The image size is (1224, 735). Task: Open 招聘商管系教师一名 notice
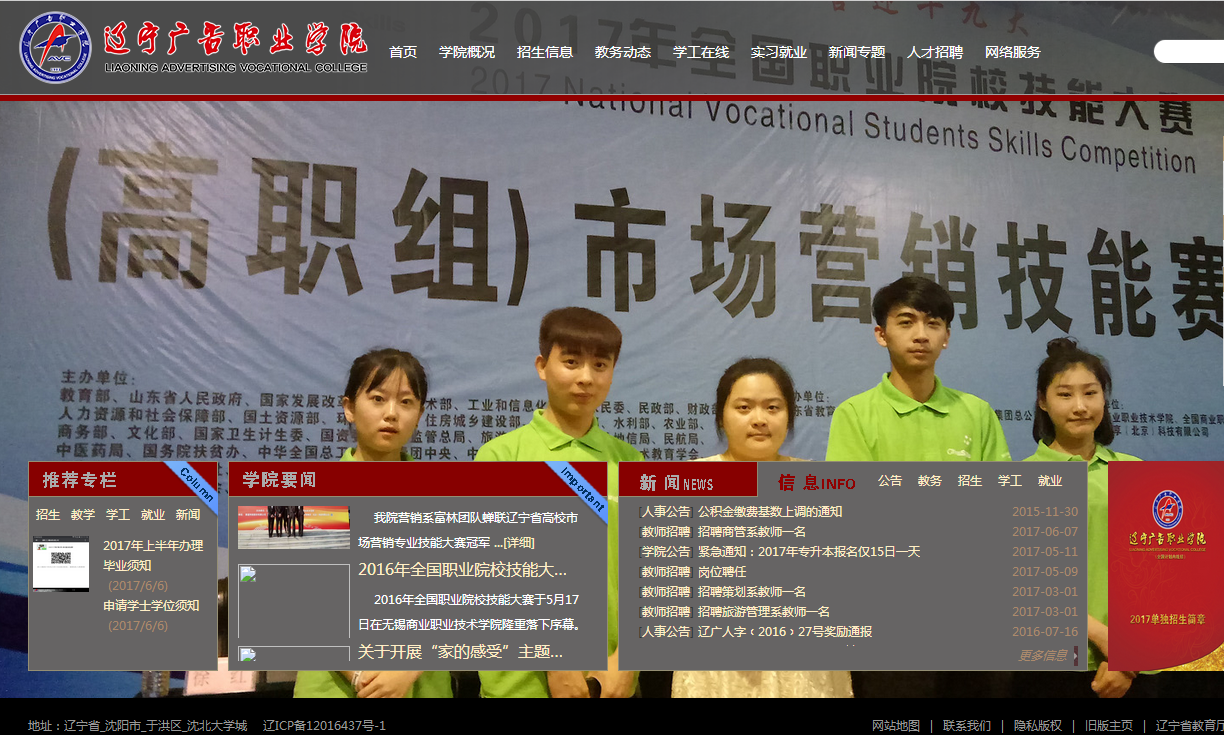click(752, 532)
